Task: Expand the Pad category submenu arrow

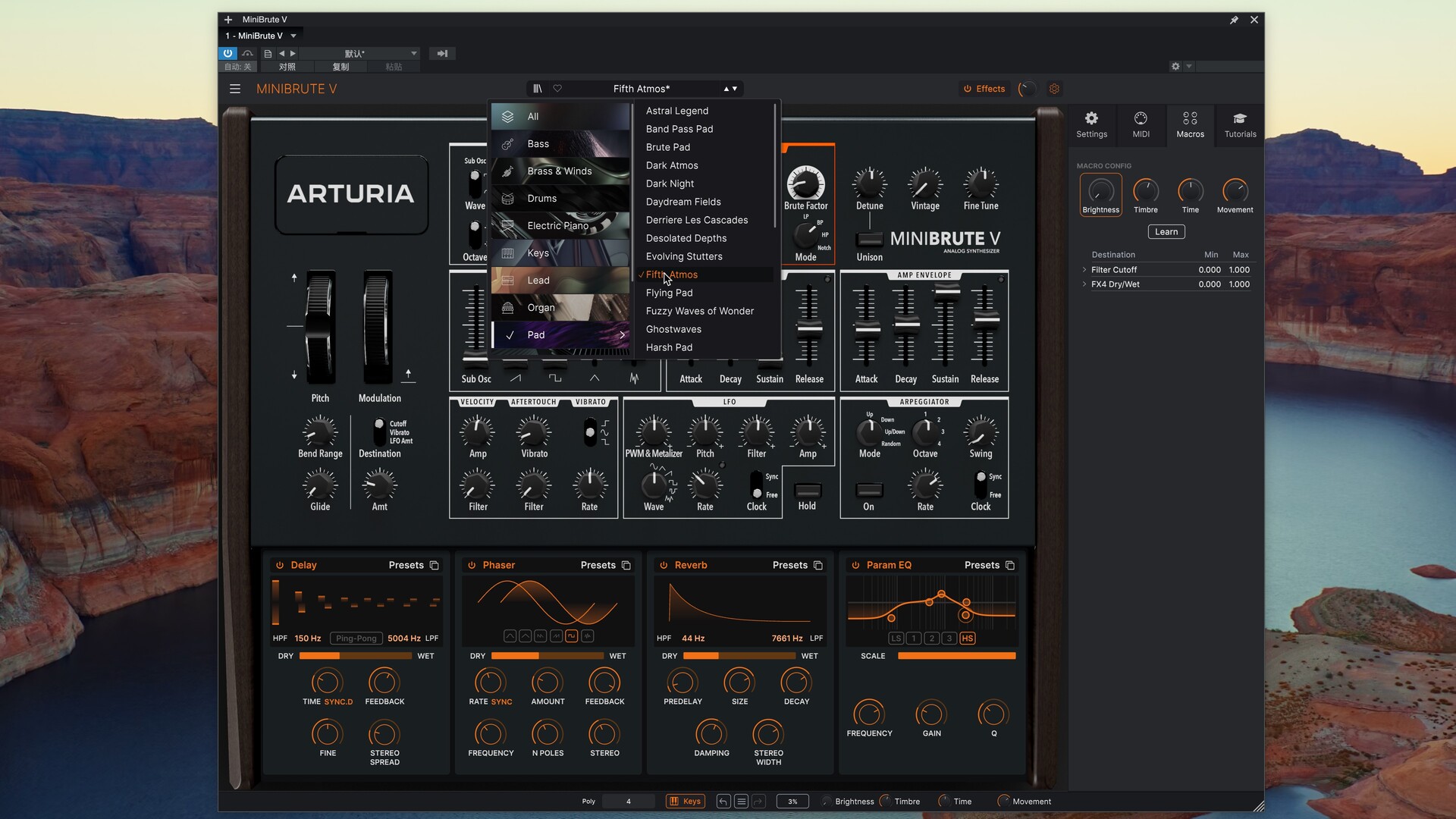Action: tap(622, 334)
